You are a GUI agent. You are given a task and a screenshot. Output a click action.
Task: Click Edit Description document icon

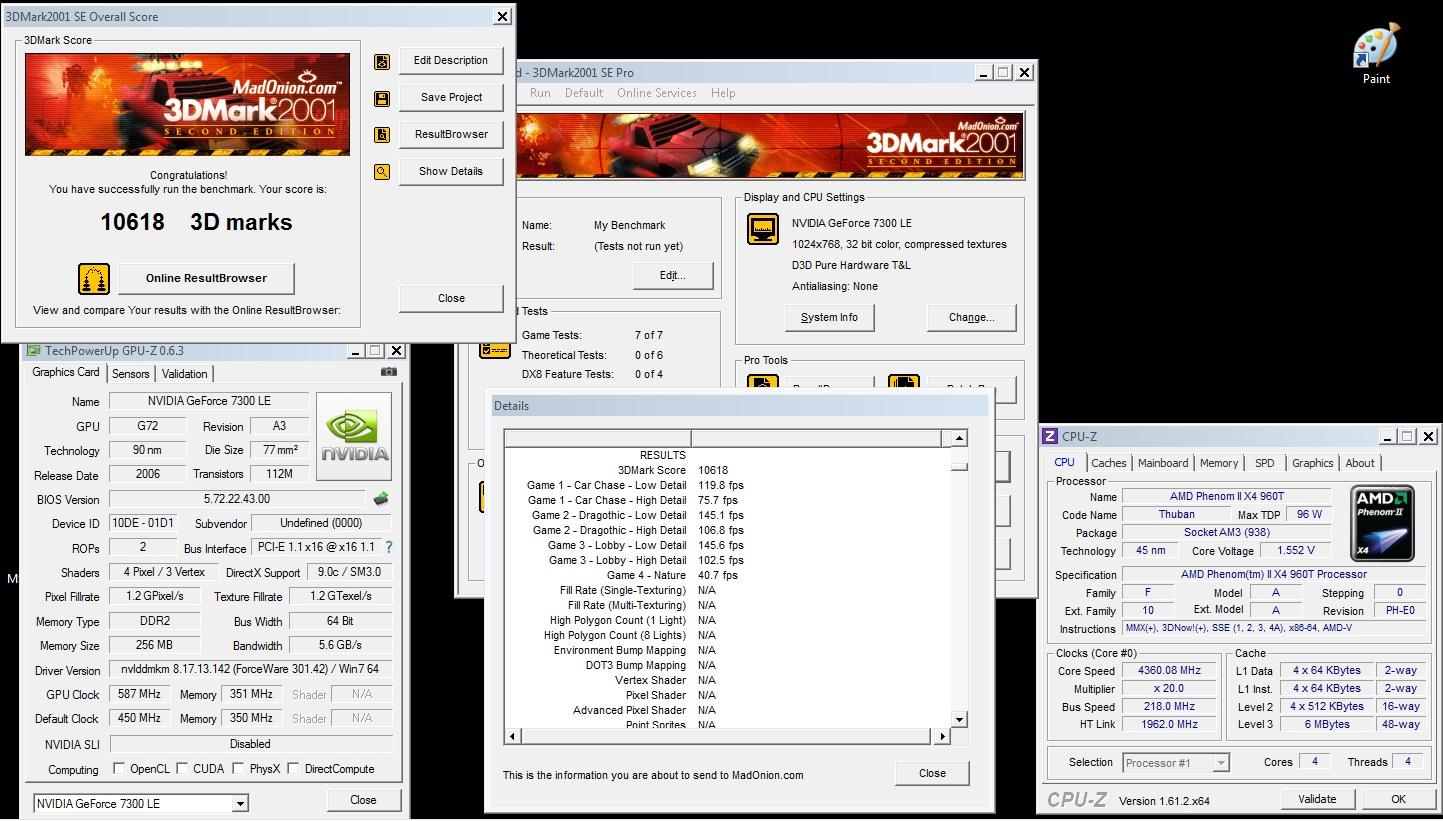(382, 62)
